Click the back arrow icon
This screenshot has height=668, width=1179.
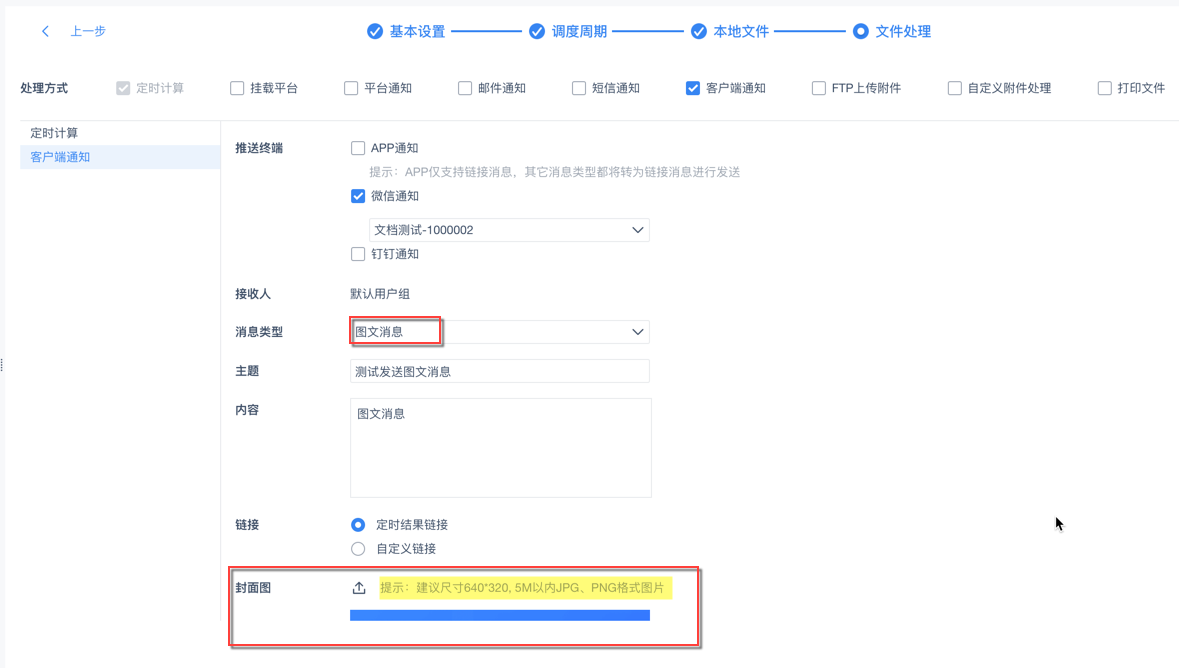(46, 32)
